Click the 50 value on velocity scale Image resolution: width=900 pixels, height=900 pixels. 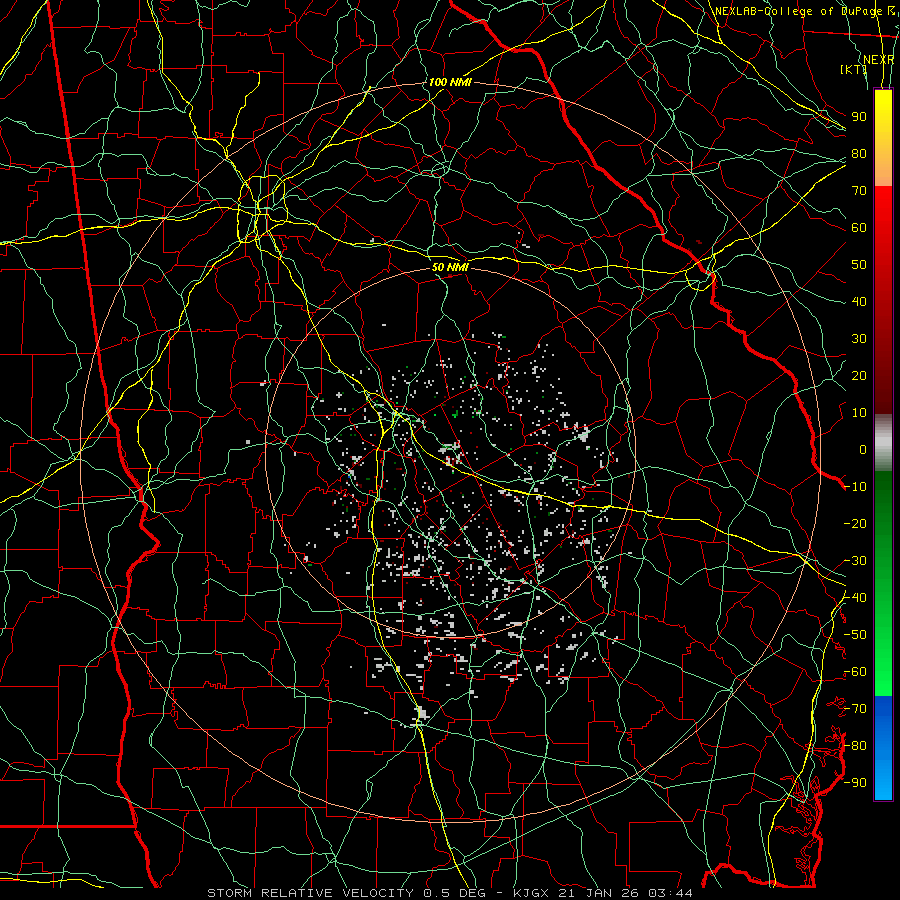point(859,265)
